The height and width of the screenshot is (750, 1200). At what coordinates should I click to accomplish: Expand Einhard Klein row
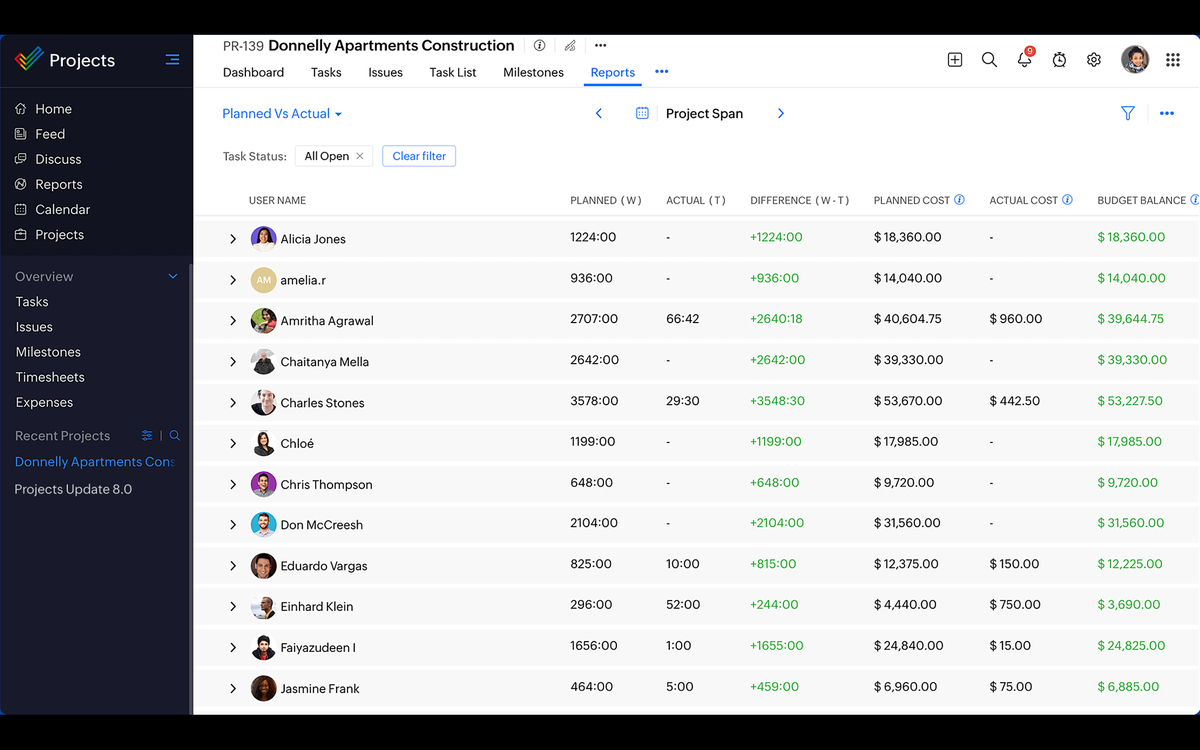tap(233, 607)
